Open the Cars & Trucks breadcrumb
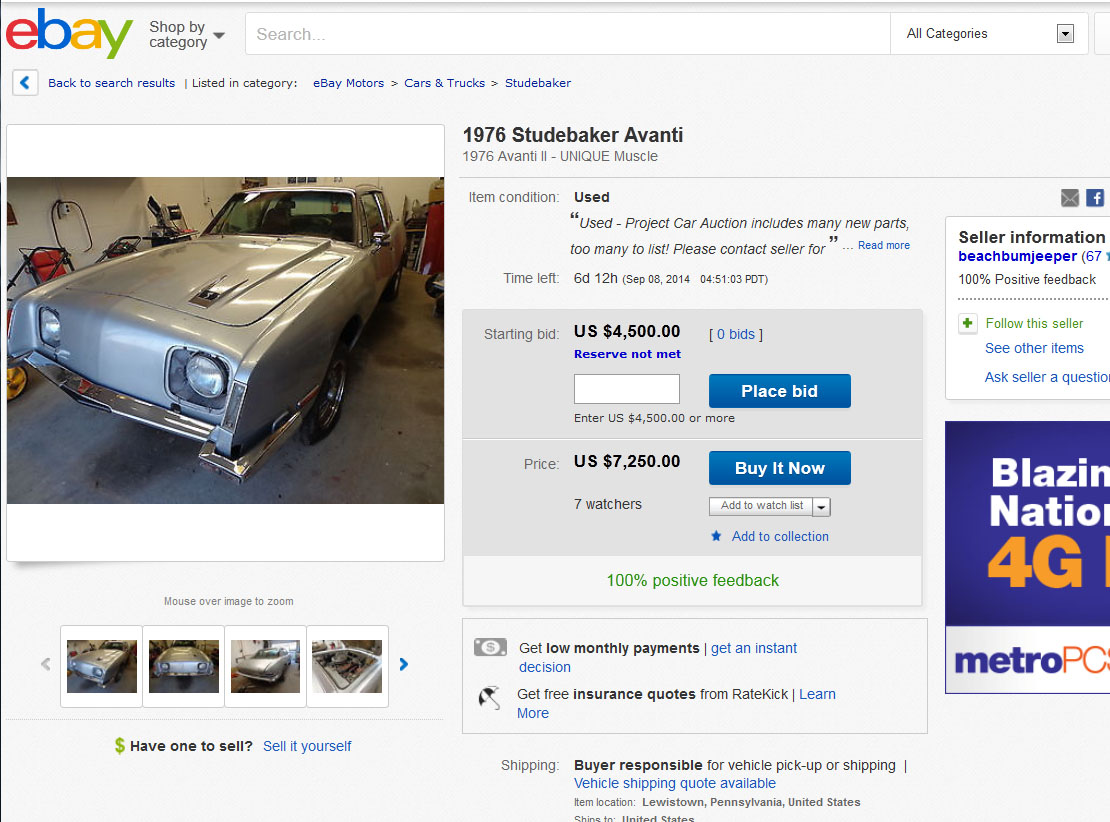Screen dimensions: 1110x822 pyautogui.click(x=444, y=83)
